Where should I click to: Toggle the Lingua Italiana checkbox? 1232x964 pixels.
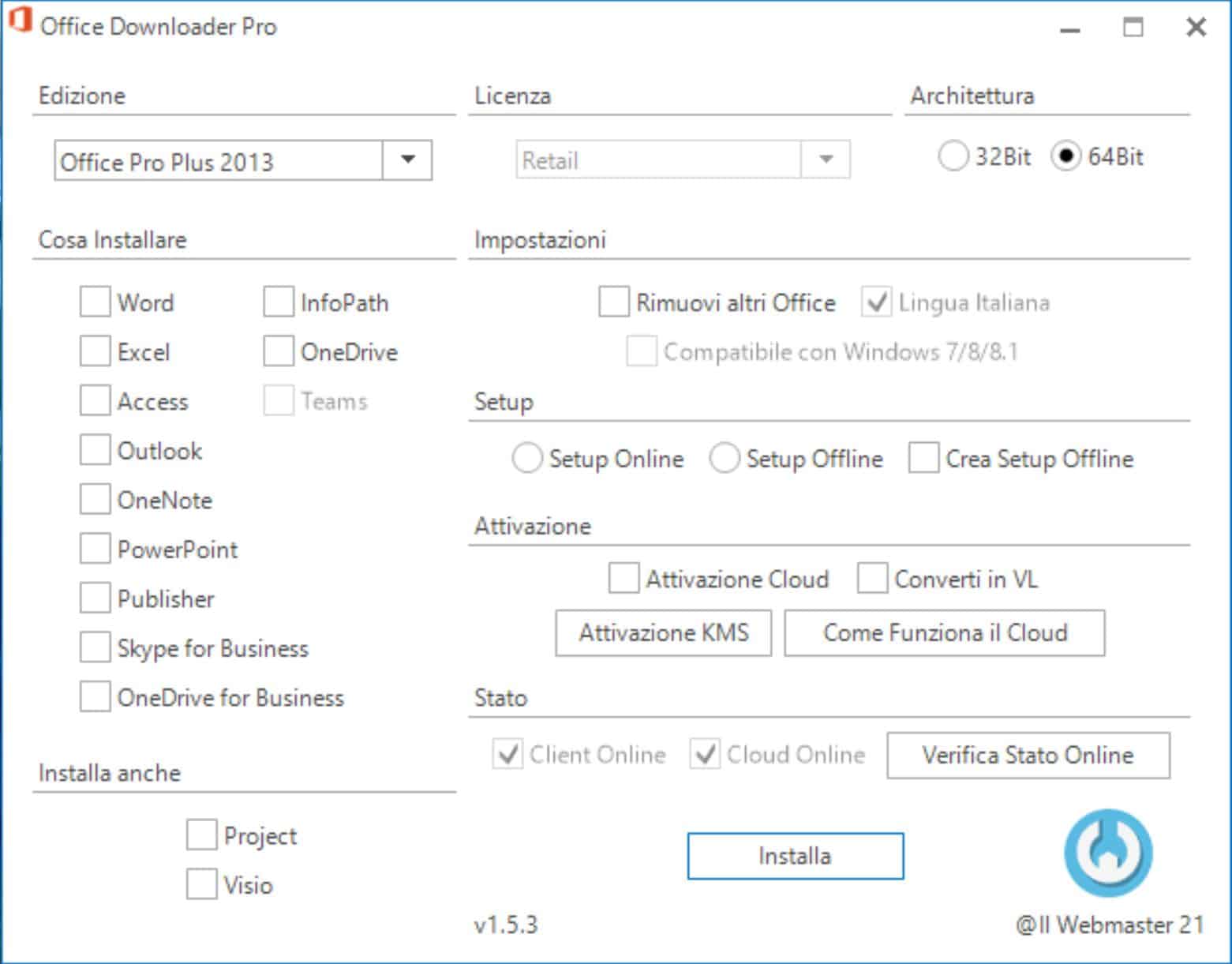pos(876,302)
